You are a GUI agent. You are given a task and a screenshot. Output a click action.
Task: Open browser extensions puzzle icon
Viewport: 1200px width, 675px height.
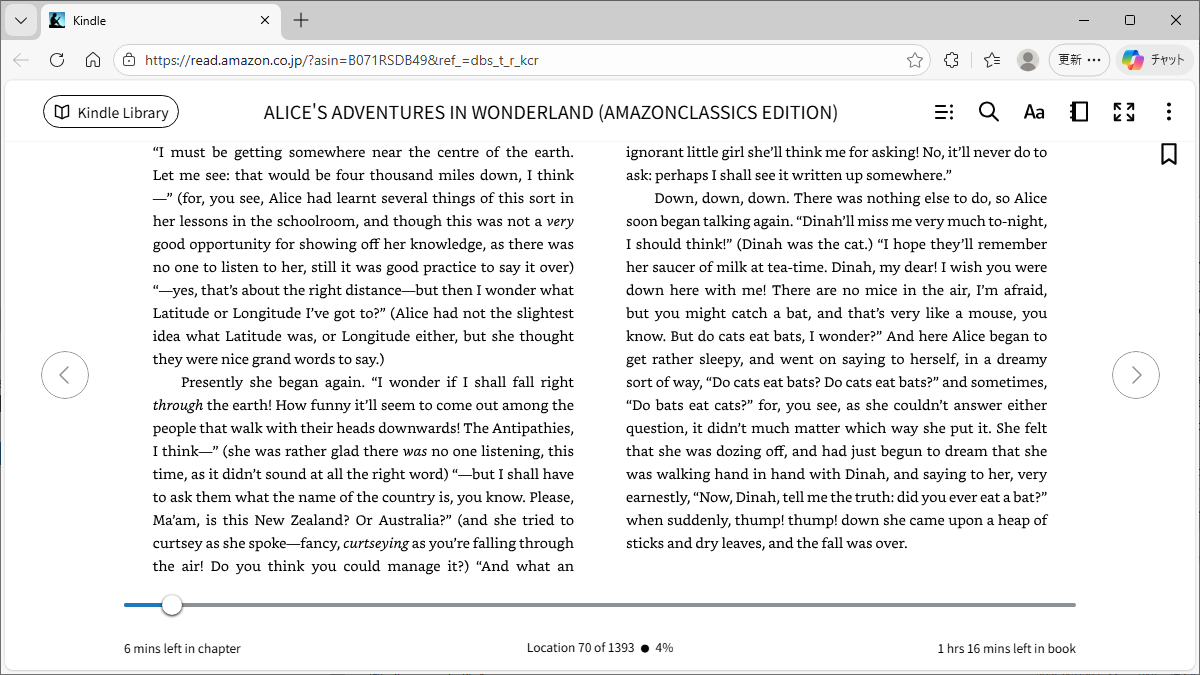point(951,60)
